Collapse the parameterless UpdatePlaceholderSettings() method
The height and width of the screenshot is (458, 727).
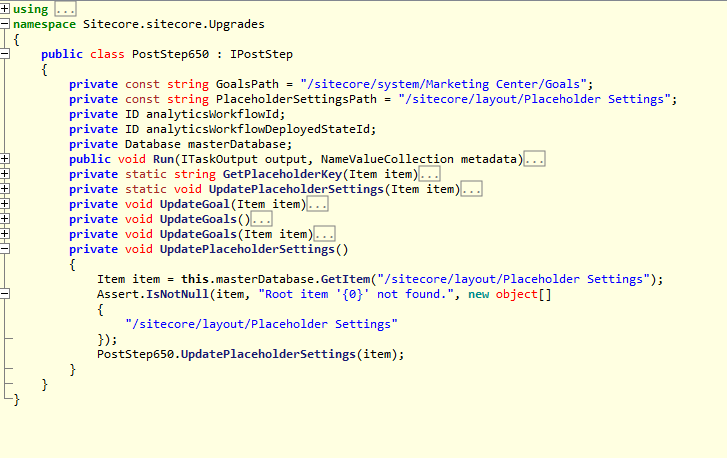5,249
